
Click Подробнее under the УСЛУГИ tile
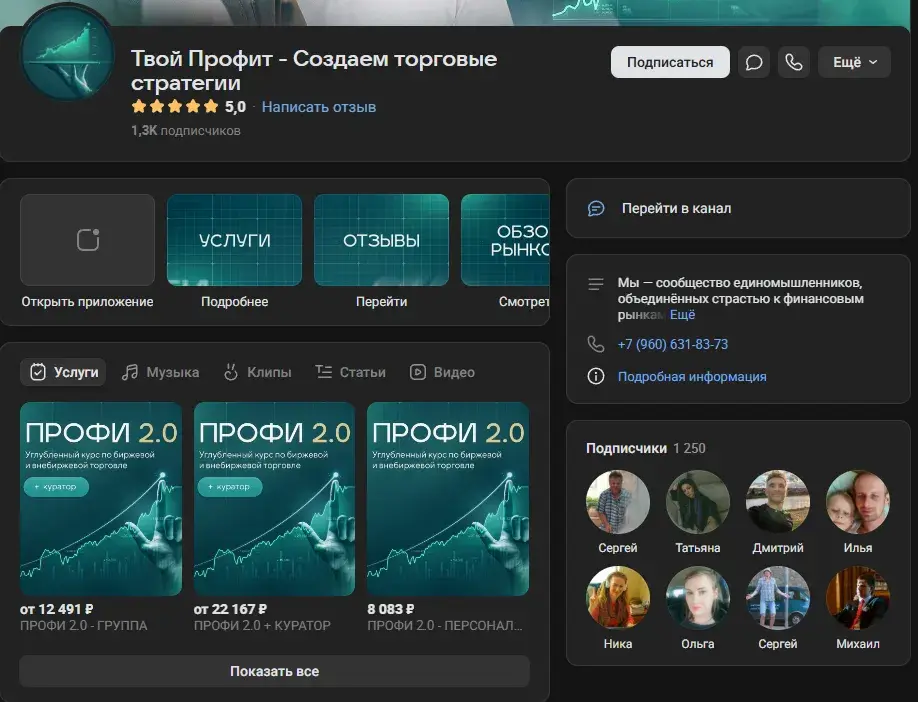[x=234, y=302]
